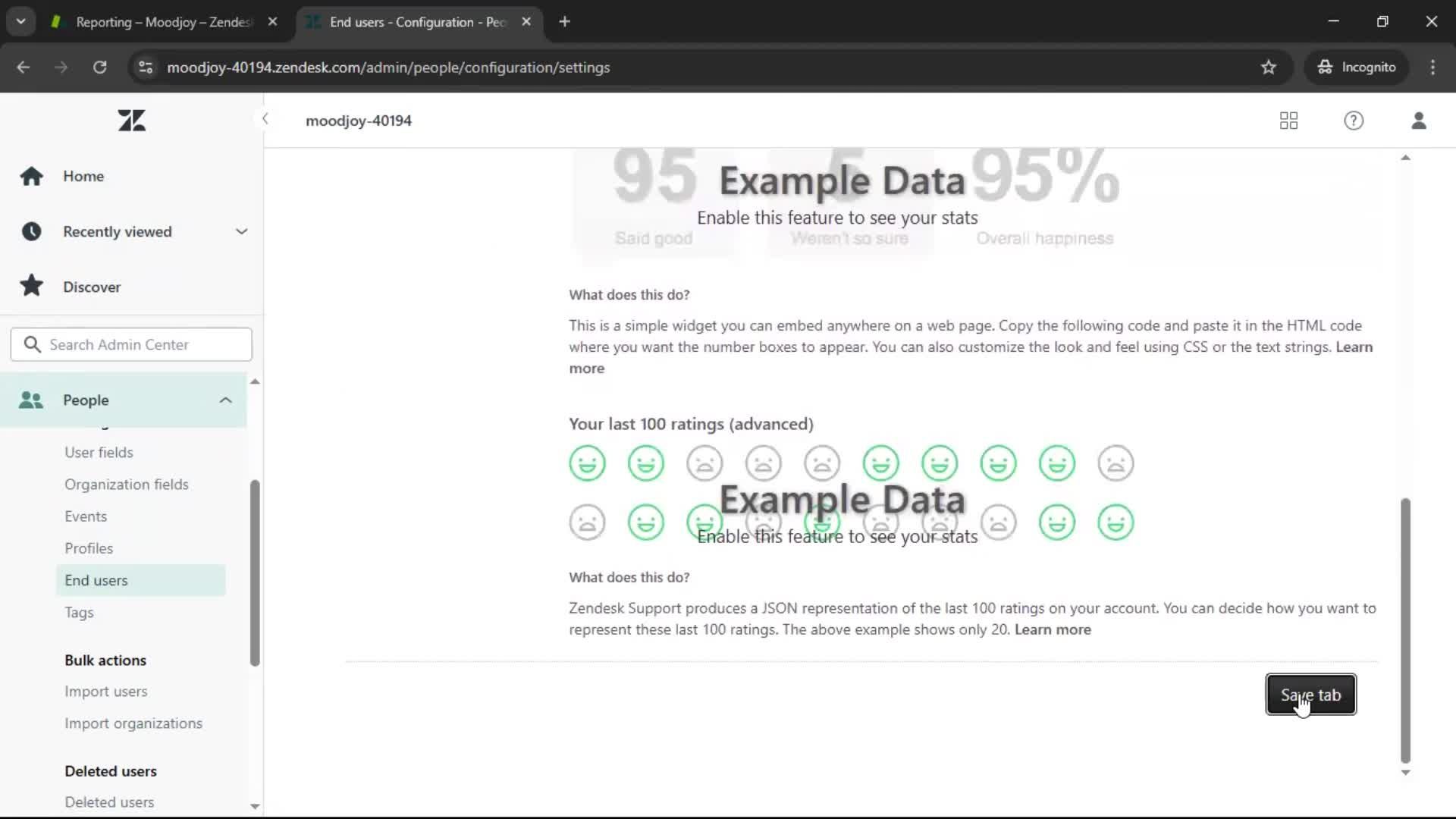Open the Zendesk products grid icon

(1288, 121)
